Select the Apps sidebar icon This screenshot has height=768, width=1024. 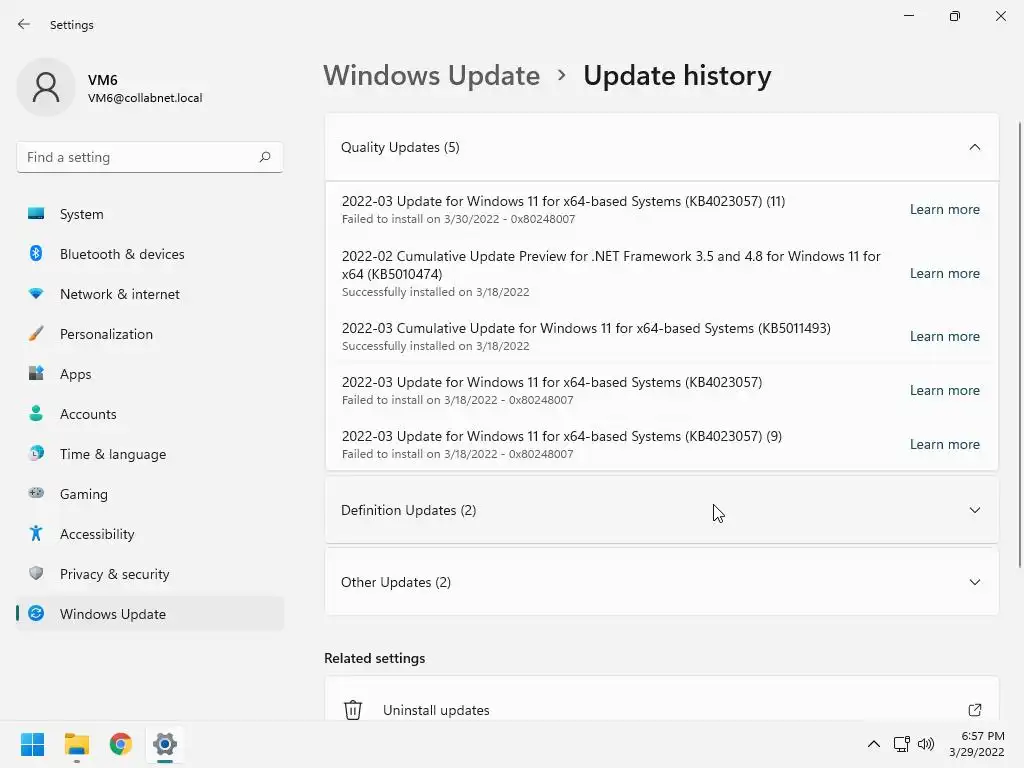tap(36, 374)
